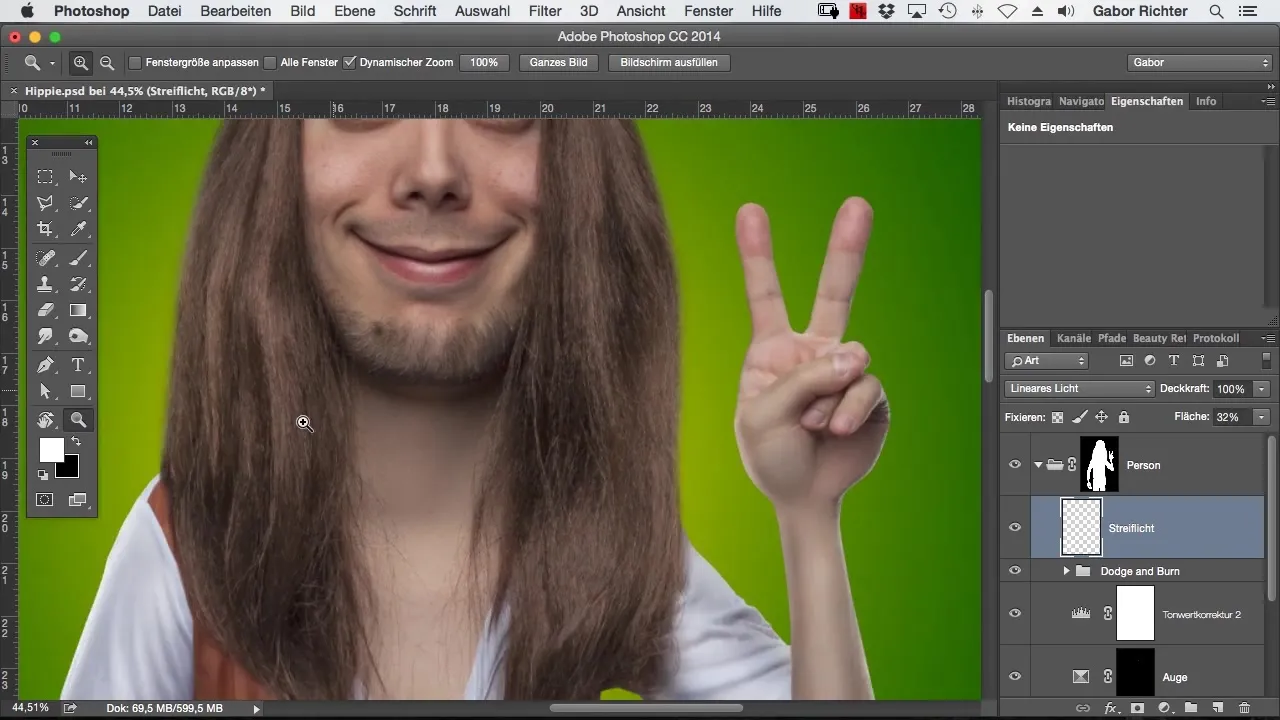
Task: Select the Zoom tool in toolbox
Action: point(78,420)
